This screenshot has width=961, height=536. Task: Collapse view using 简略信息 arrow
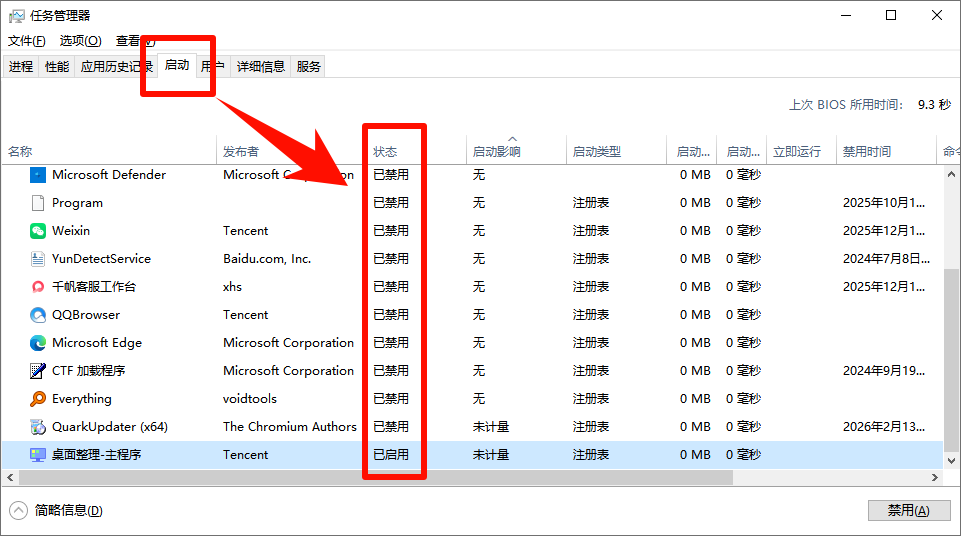click(x=19, y=511)
